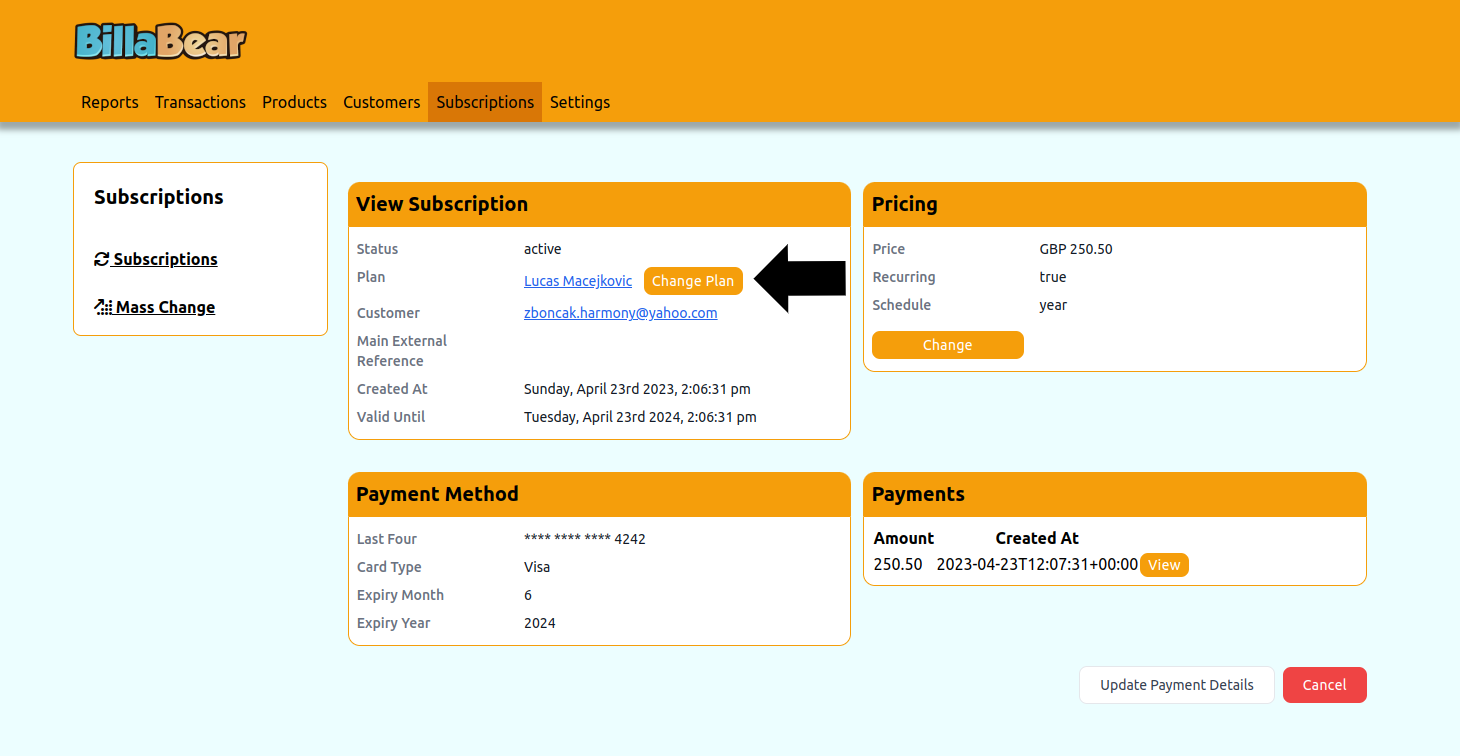Go to the Transactions section
This screenshot has width=1460, height=756.
200,102
